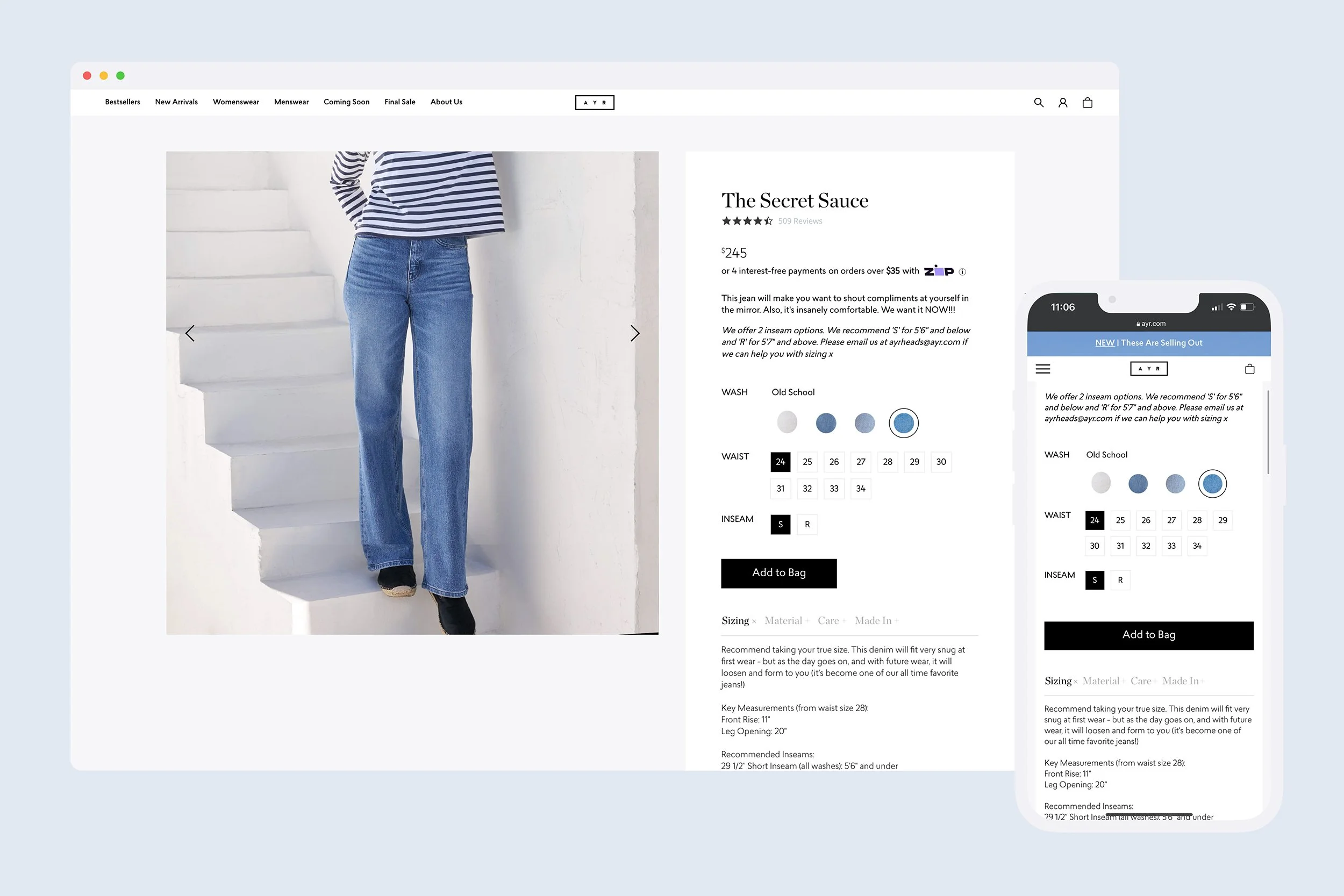Select waist size 28 on desktop
1344x896 pixels.
[887, 462]
